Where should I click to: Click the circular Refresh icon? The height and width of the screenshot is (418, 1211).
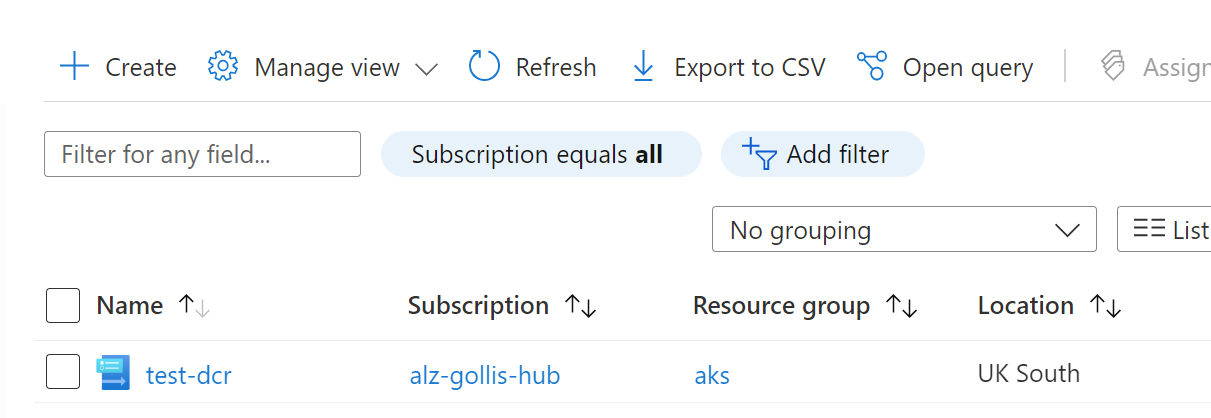tap(484, 67)
